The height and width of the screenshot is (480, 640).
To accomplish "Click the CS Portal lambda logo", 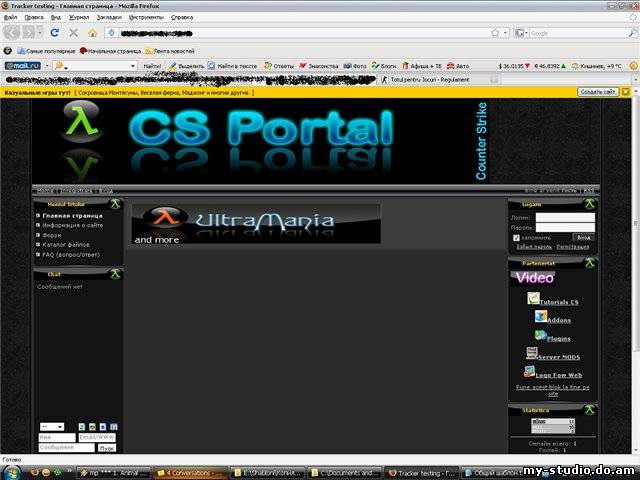I will (x=81, y=121).
